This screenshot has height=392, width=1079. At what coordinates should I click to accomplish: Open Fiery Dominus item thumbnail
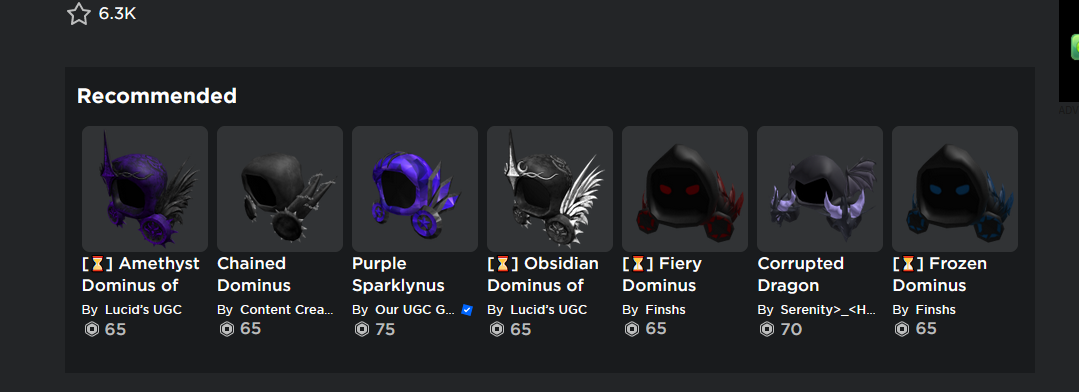685,188
